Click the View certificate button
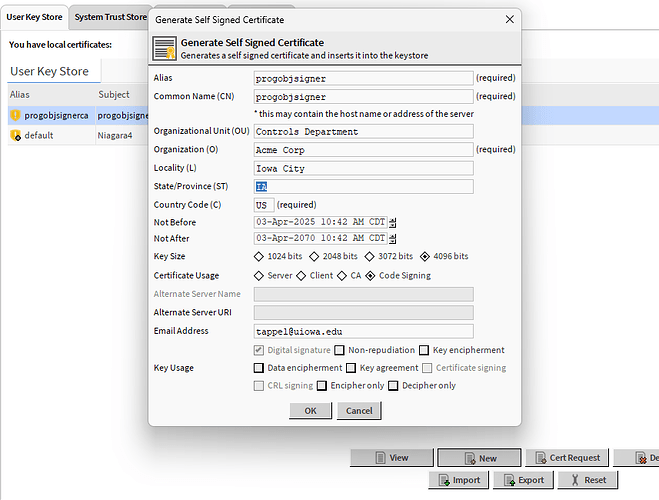Image resolution: width=659 pixels, height=500 pixels. coord(391,457)
